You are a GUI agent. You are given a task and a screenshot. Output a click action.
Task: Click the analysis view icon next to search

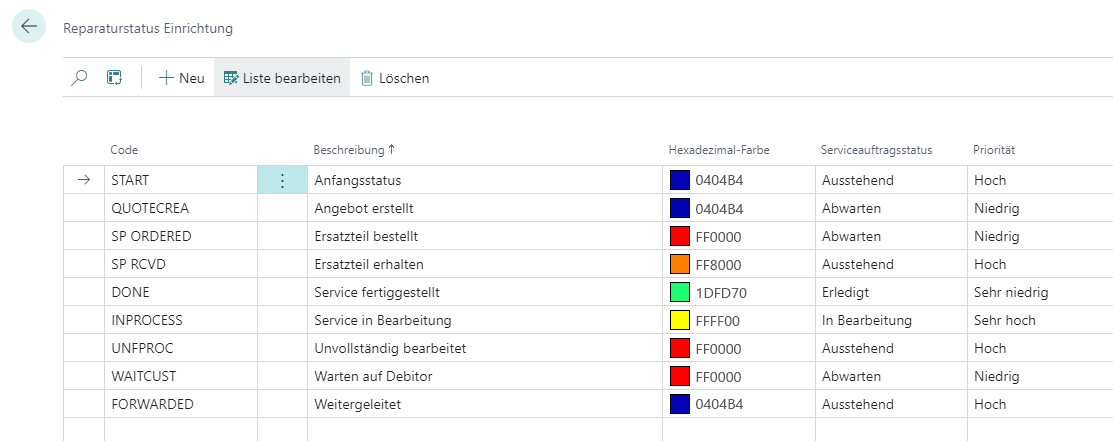pos(114,78)
